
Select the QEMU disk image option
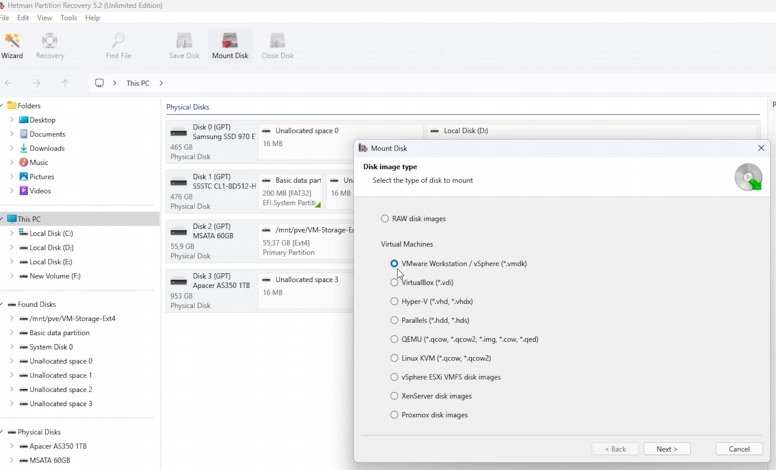tap(394, 339)
